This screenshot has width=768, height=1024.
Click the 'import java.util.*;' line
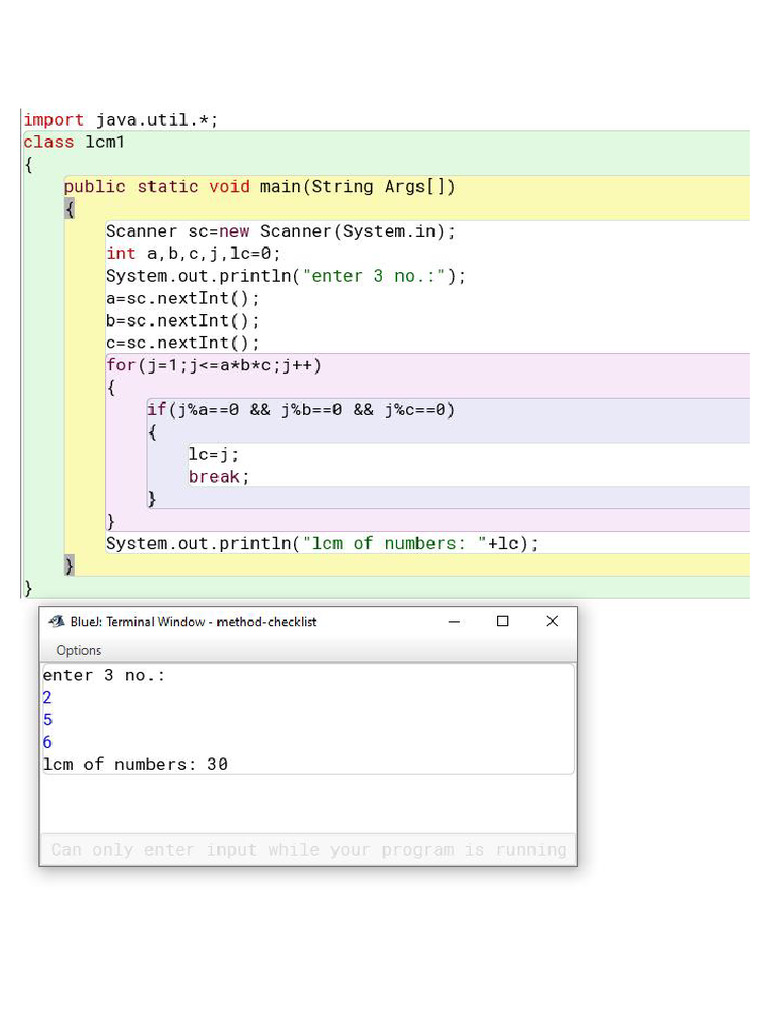[120, 120]
